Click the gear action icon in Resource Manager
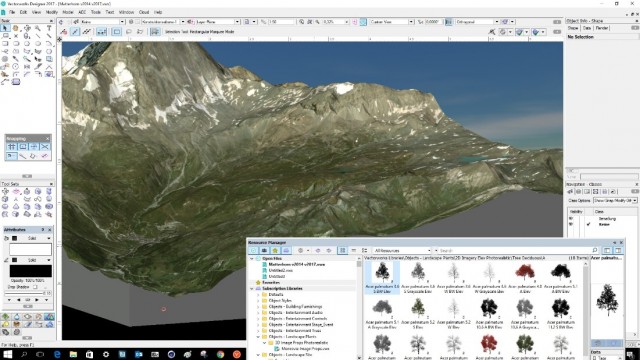Image resolution: width=640 pixels, height=360 pixels. click(301, 250)
